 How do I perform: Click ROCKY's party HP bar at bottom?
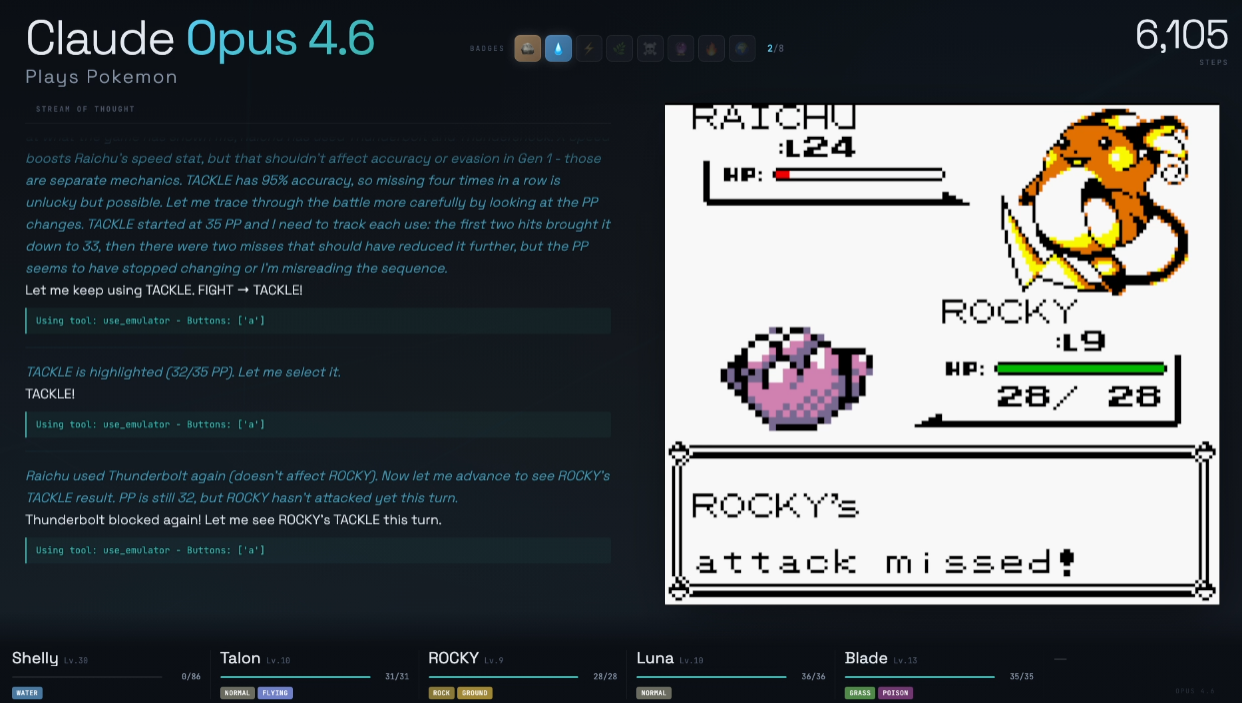coord(503,677)
